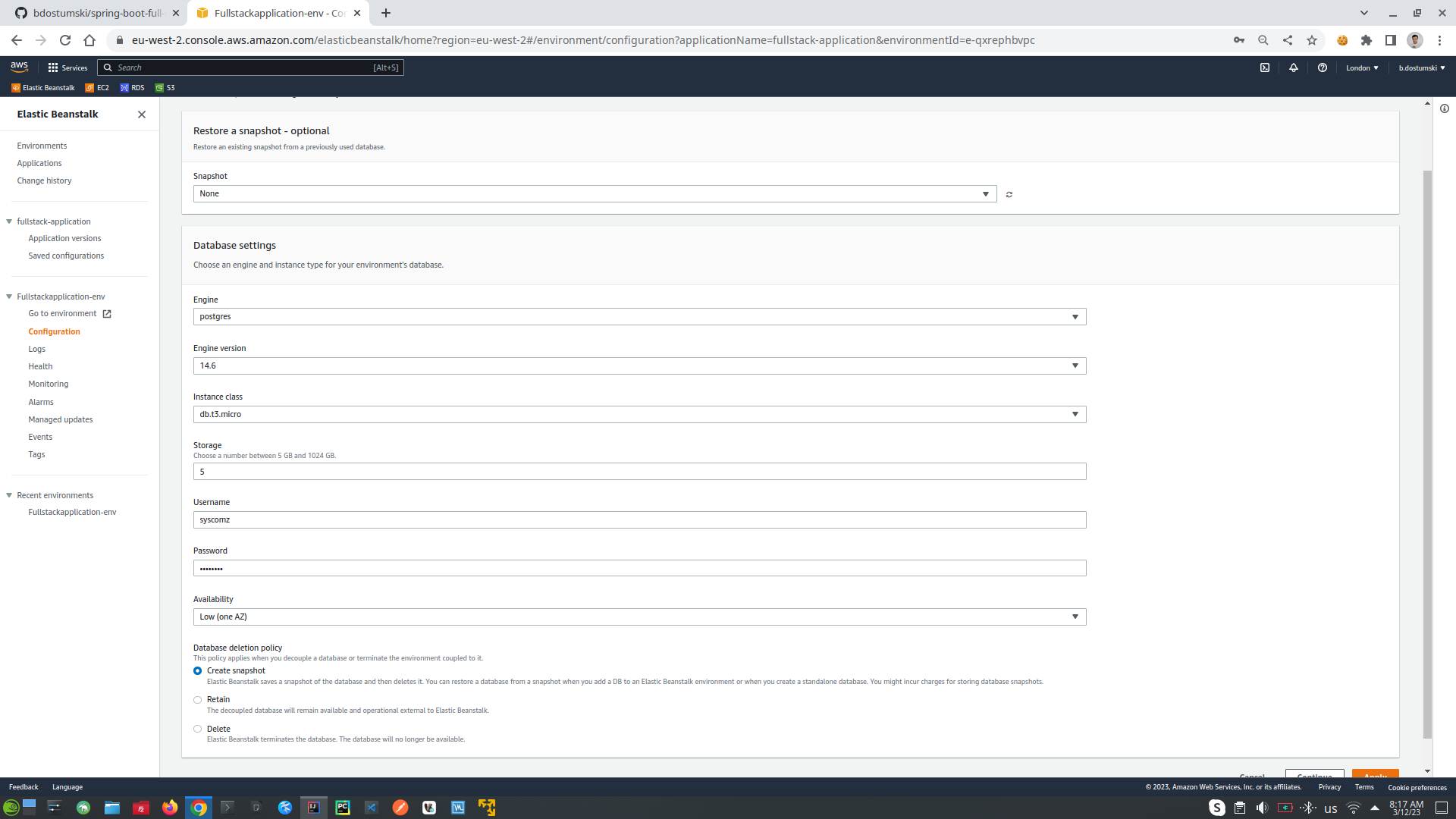This screenshot has width=1456, height=819.
Task: Close the Elastic Beanstalk sidebar panel
Action: (x=142, y=115)
